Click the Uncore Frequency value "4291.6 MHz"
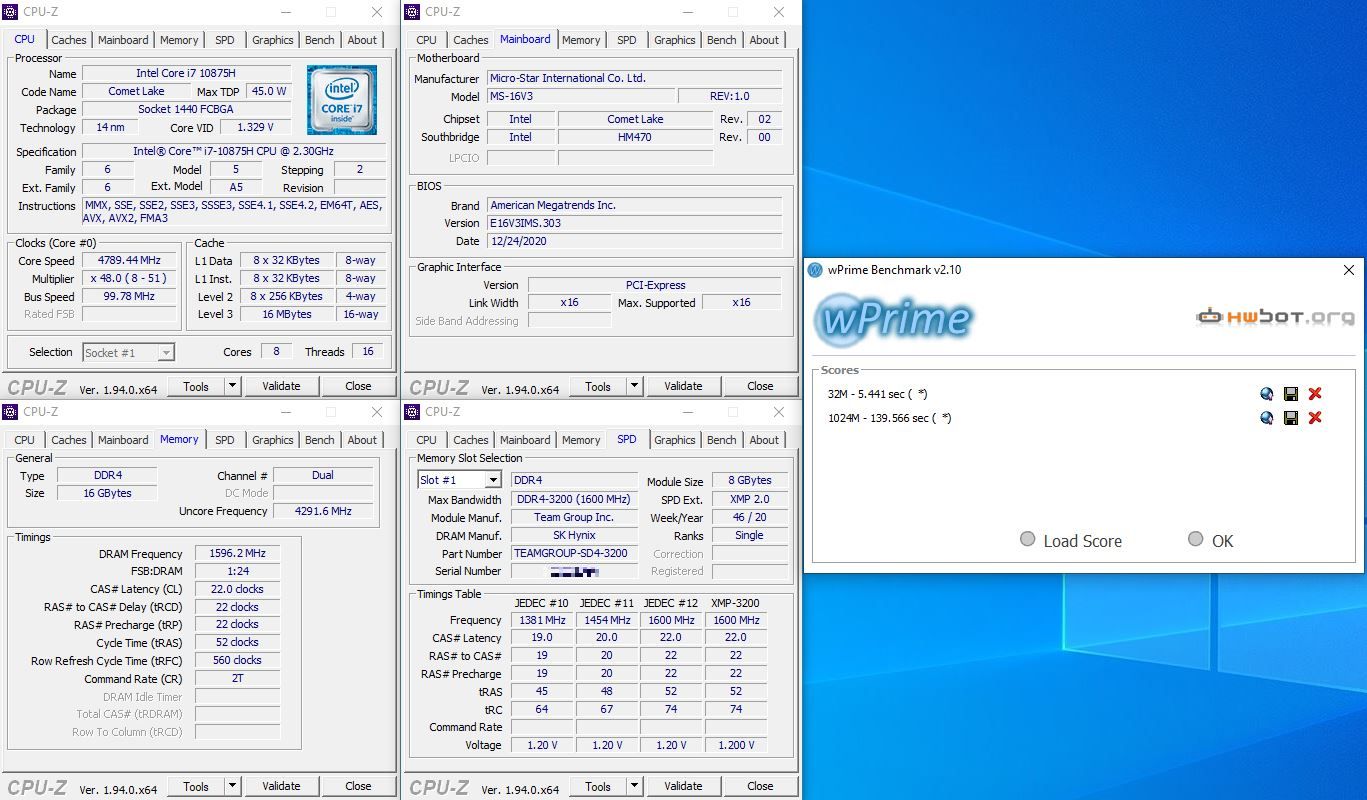 pyautogui.click(x=322, y=511)
